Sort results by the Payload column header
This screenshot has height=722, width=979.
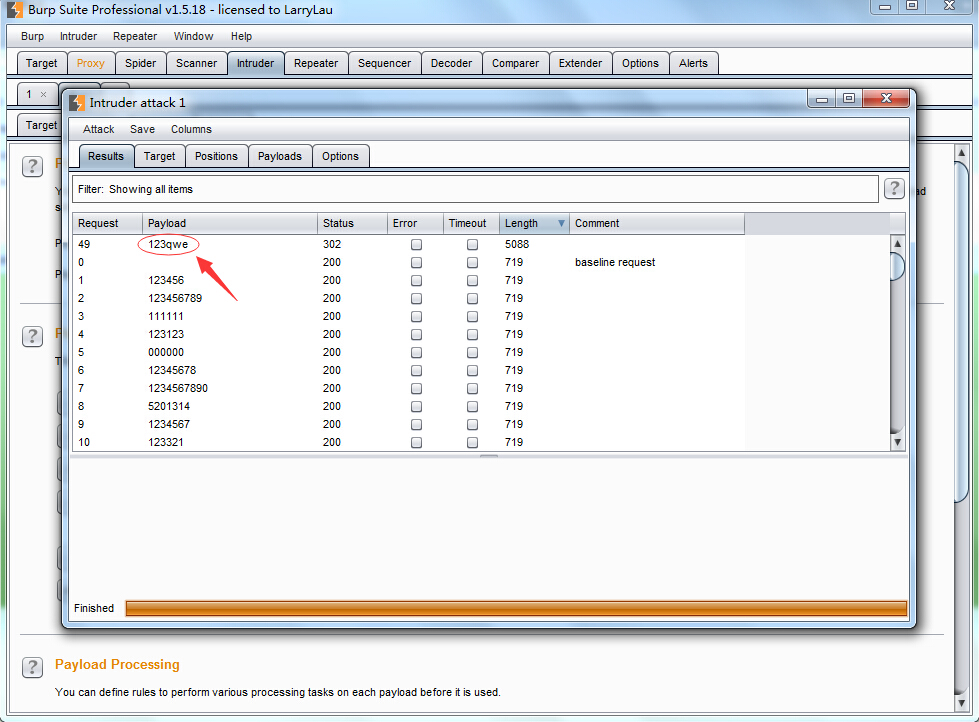point(230,224)
